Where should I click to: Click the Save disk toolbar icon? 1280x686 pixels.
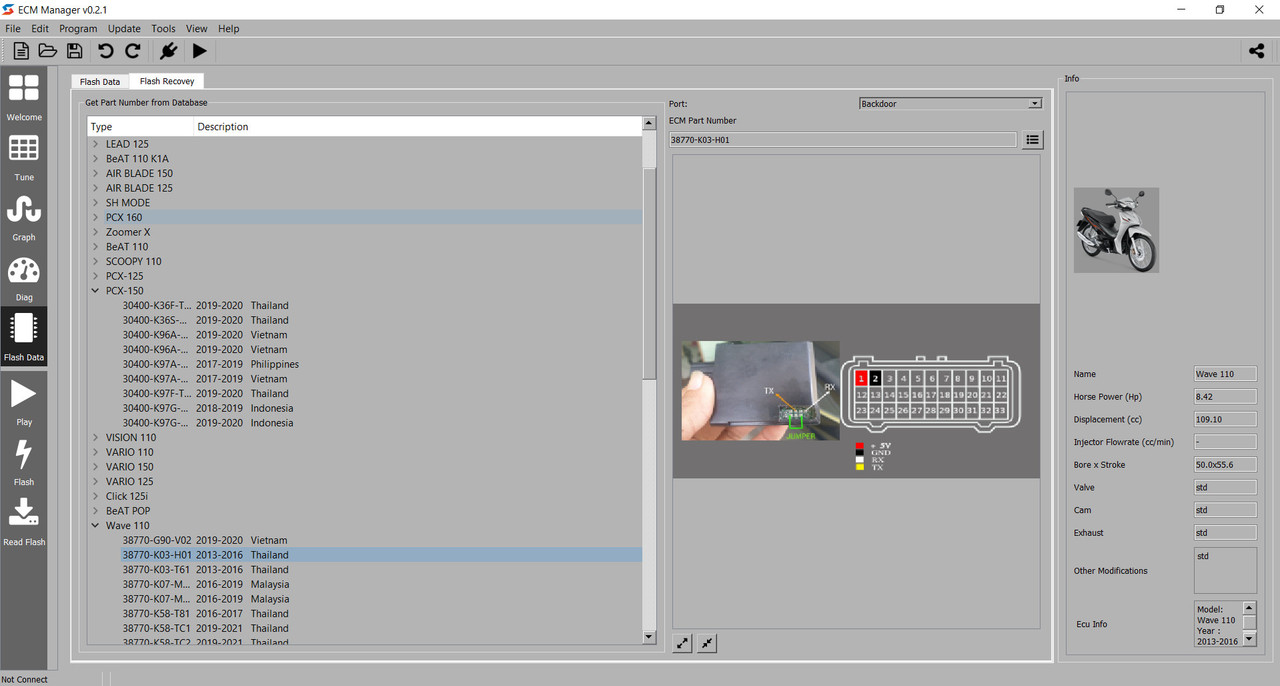(x=74, y=51)
